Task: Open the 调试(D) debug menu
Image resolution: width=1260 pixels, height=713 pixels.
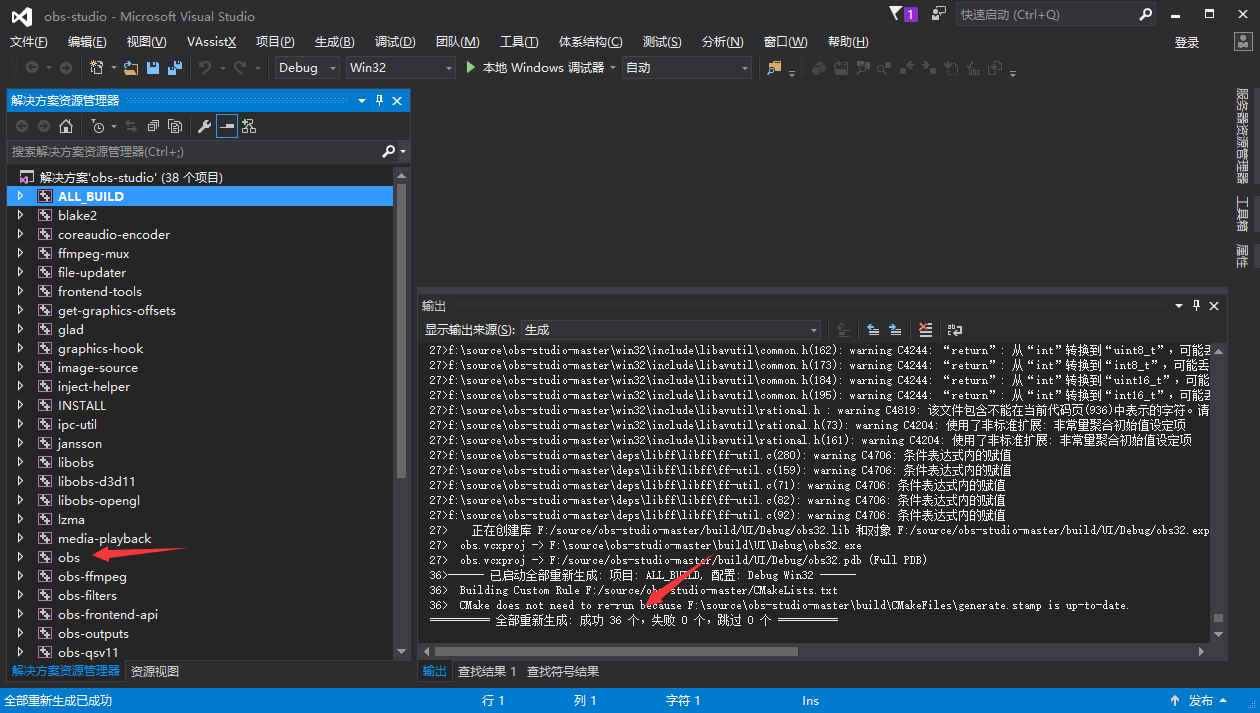Action: click(x=395, y=42)
